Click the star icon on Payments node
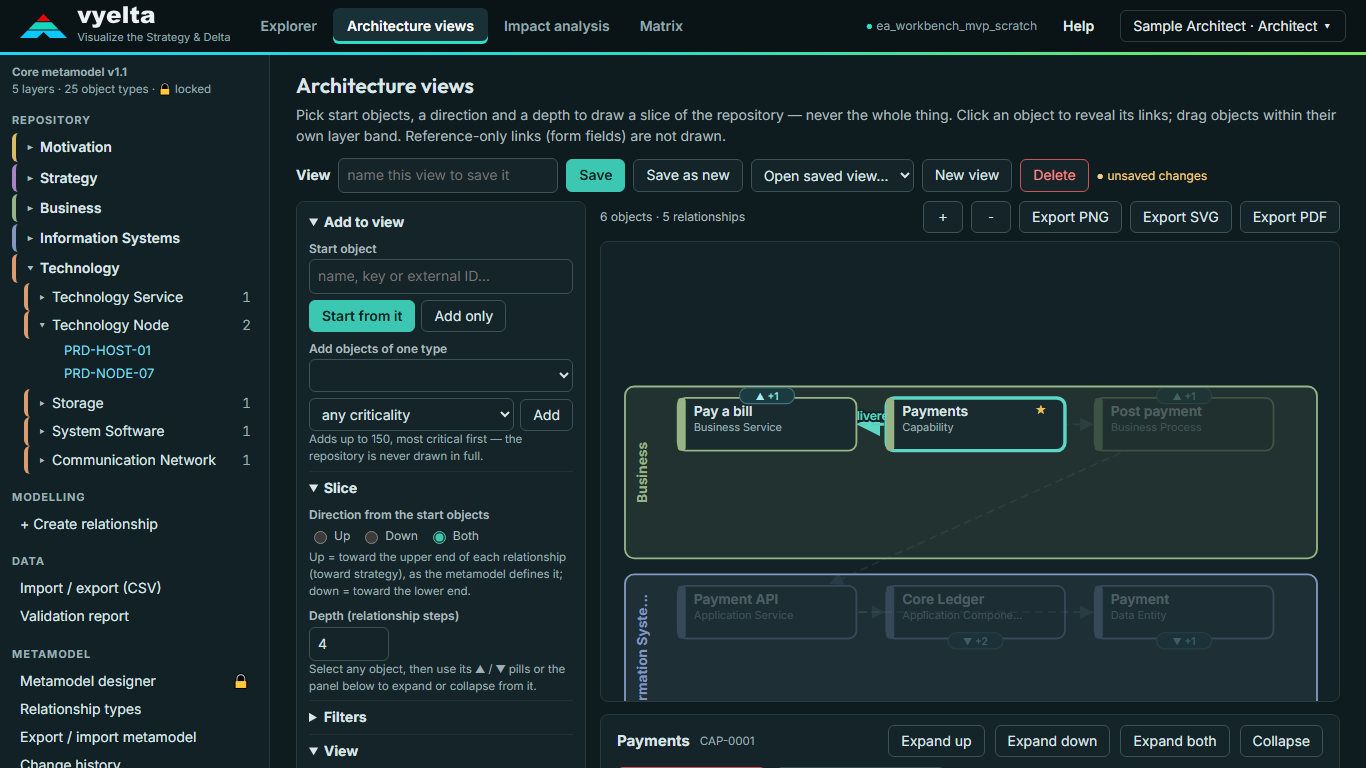1366x768 pixels. coord(1041,410)
